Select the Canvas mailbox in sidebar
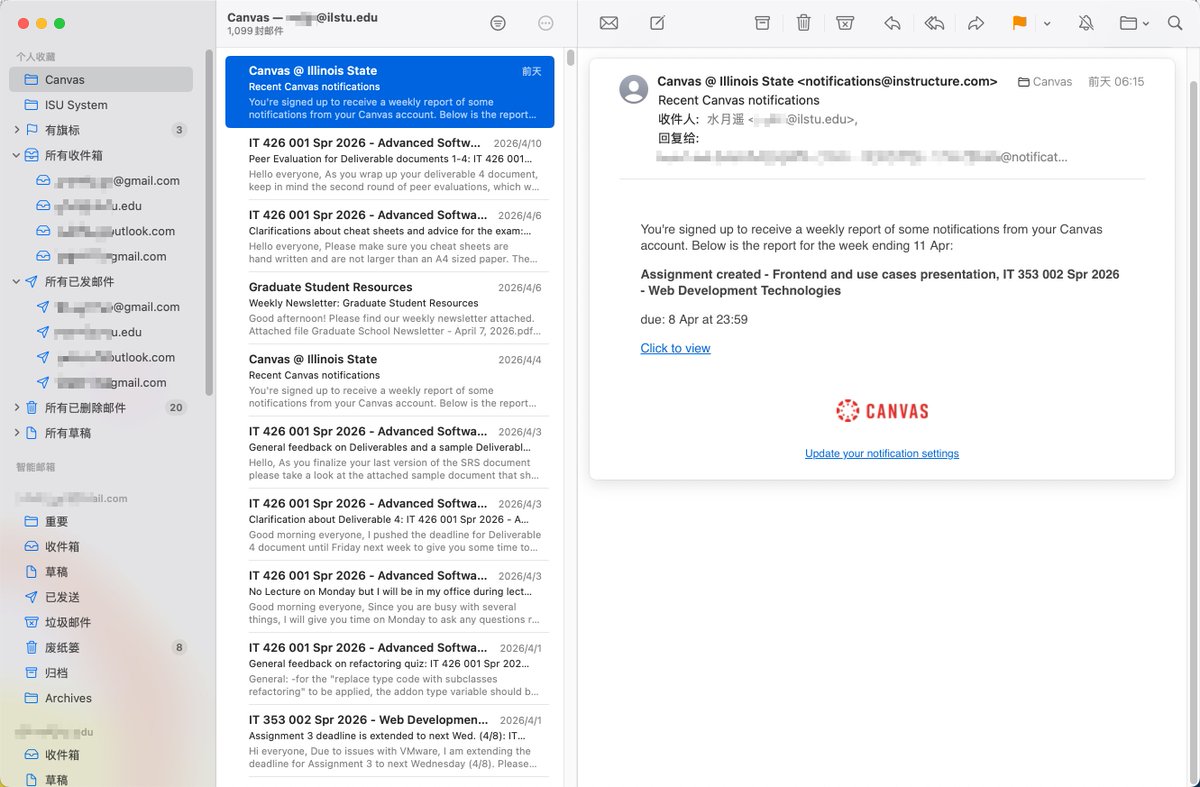This screenshot has width=1200, height=787. [101, 79]
